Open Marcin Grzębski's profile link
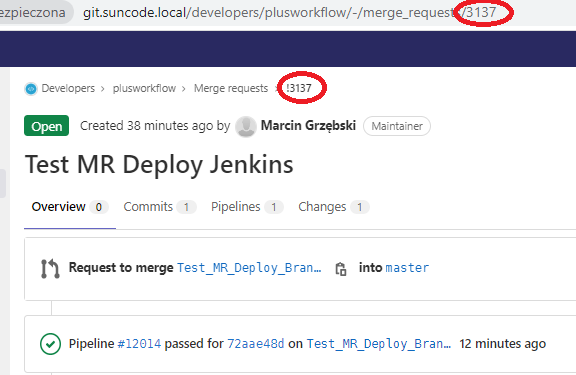 (308, 126)
